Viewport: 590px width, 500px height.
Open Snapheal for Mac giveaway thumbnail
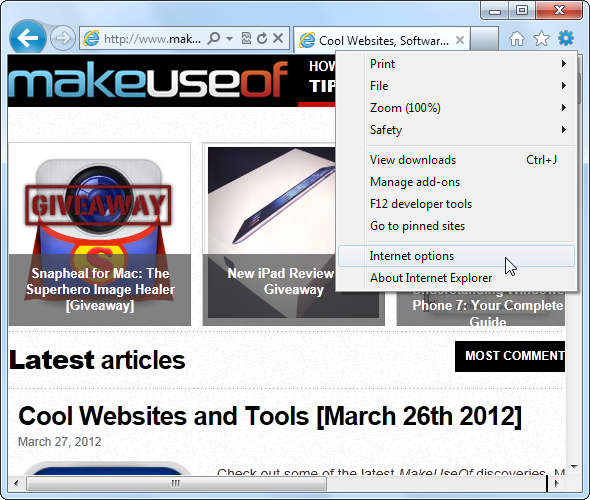(x=100, y=234)
